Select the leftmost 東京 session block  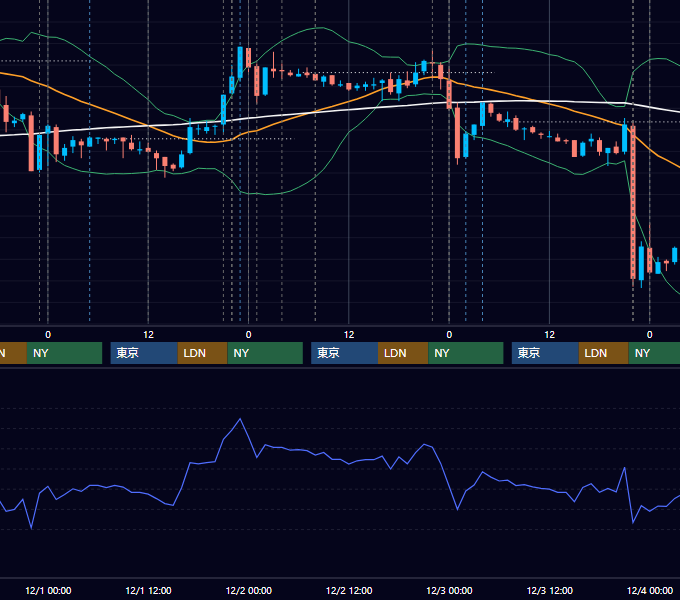click(x=144, y=353)
